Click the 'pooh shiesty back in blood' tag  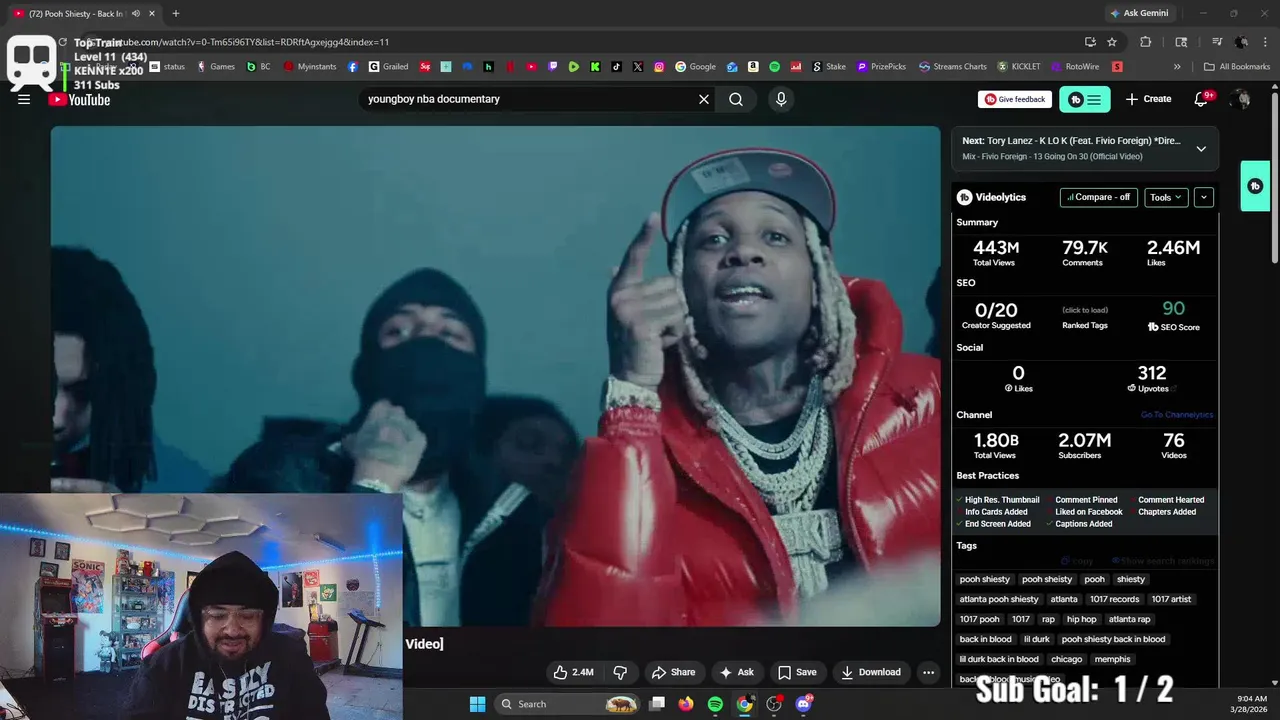(1113, 639)
